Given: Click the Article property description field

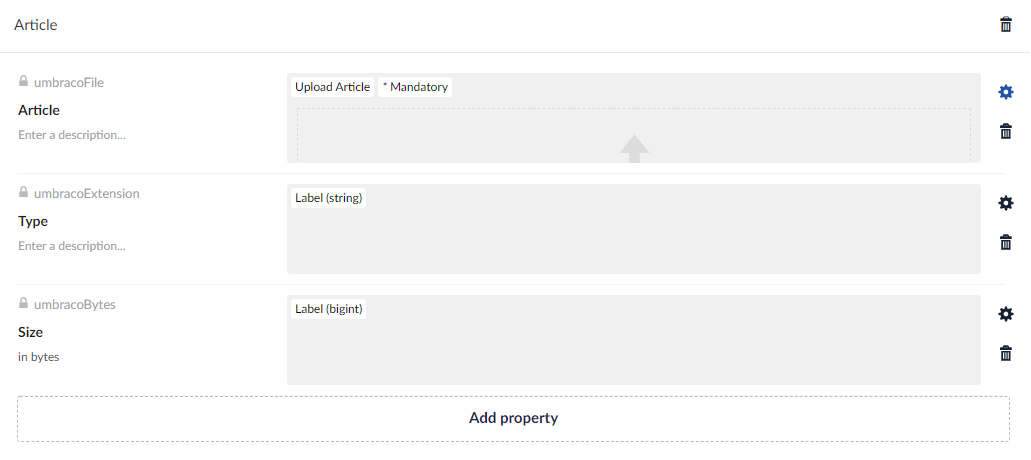Looking at the screenshot, I should 72,135.
